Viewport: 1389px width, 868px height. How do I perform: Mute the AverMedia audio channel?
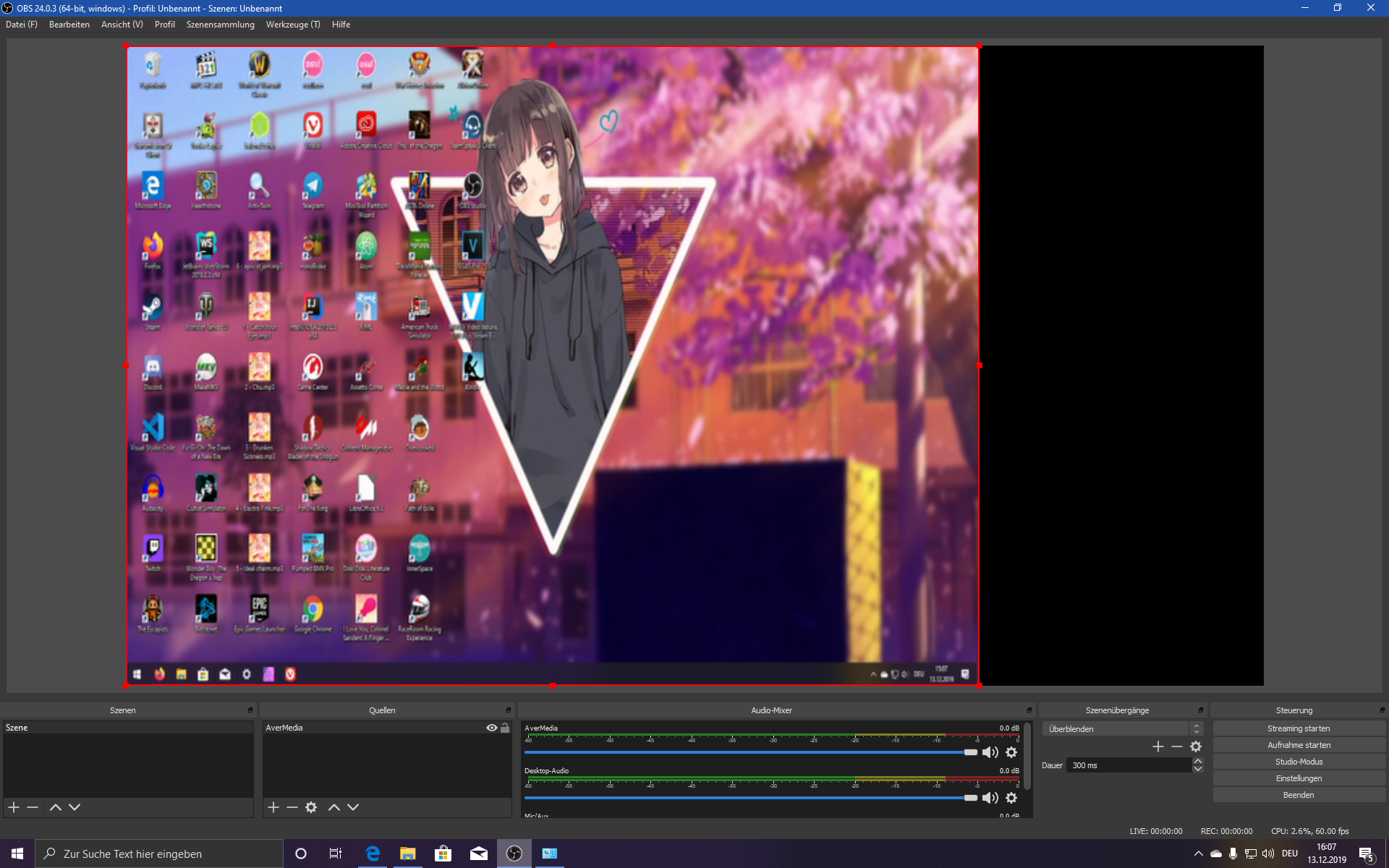(990, 752)
